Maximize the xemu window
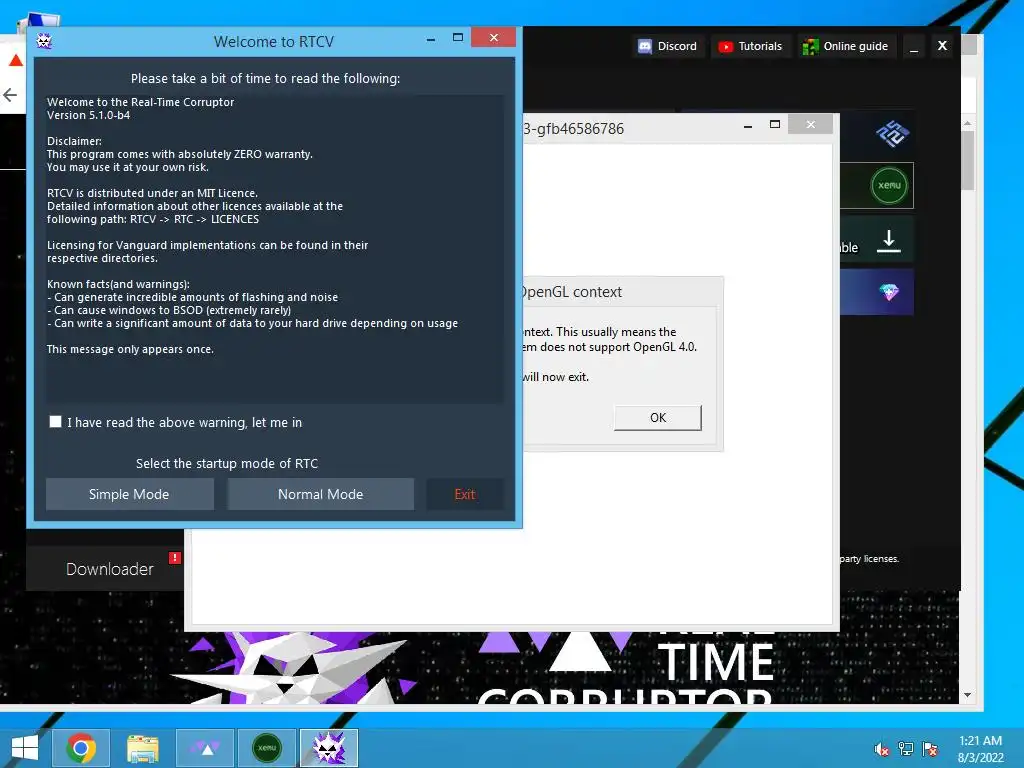The width and height of the screenshot is (1024, 768). [775, 124]
